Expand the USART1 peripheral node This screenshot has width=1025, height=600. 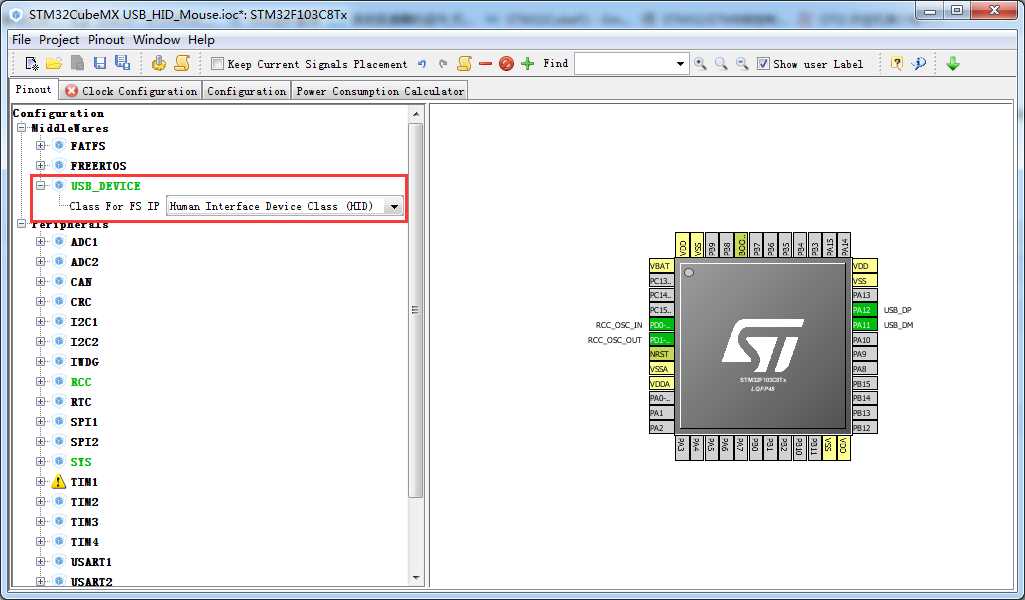click(41, 561)
